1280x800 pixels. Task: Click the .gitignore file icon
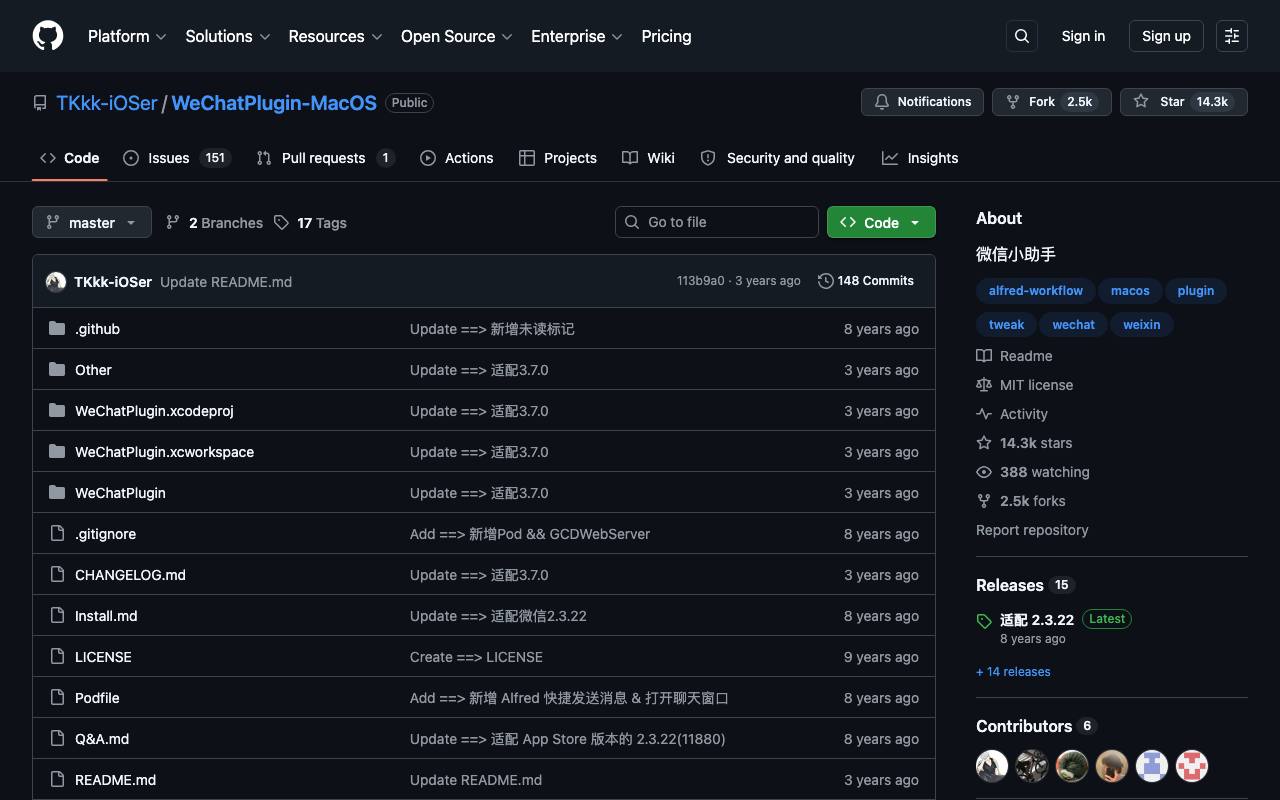click(x=57, y=534)
